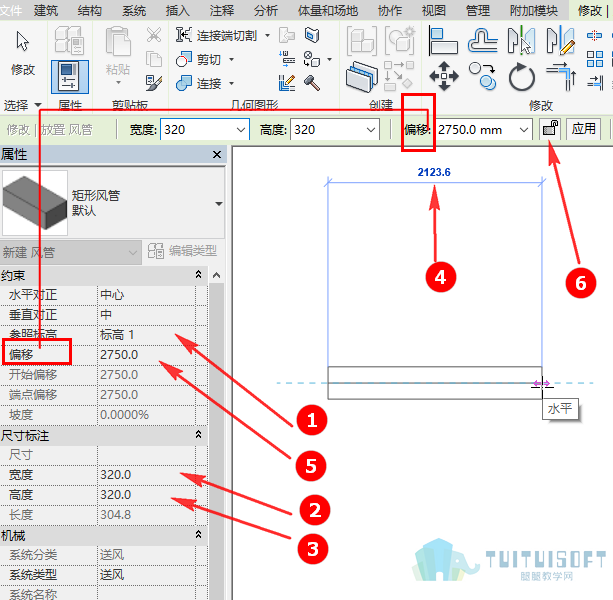Open the 结构 ribbon tab
The height and width of the screenshot is (600, 613).
click(90, 10)
